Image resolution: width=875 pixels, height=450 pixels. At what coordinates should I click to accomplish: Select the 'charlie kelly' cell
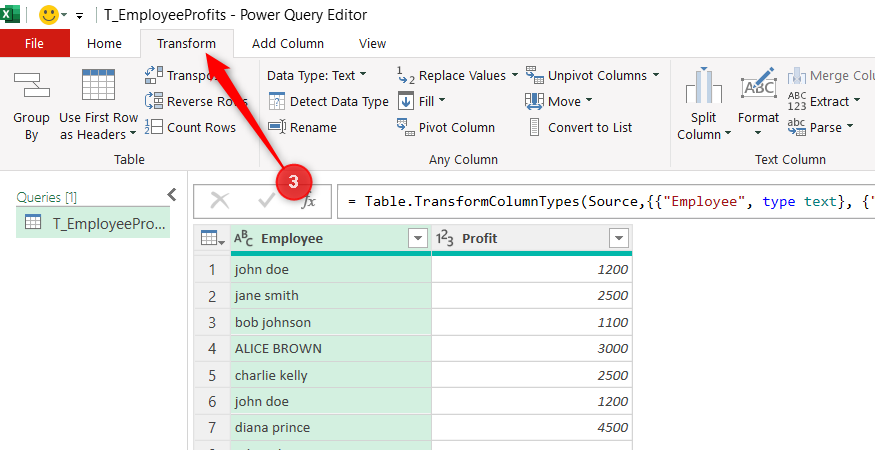pyautogui.click(x=331, y=375)
